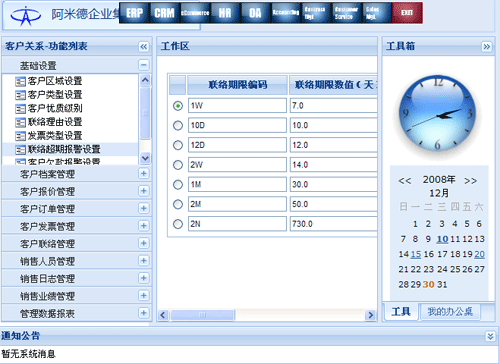This screenshot has height=364, width=500.
Task: Click the 客户类型设置 list icon
Action: pyautogui.click(x=20, y=95)
